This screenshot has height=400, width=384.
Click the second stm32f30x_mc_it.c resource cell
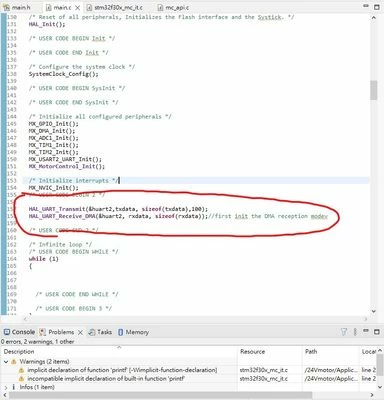264,379
